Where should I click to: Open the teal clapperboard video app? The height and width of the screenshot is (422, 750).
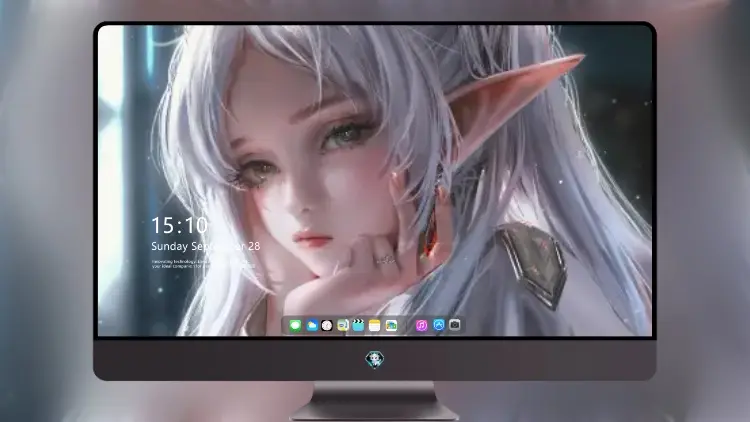pyautogui.click(x=358, y=326)
